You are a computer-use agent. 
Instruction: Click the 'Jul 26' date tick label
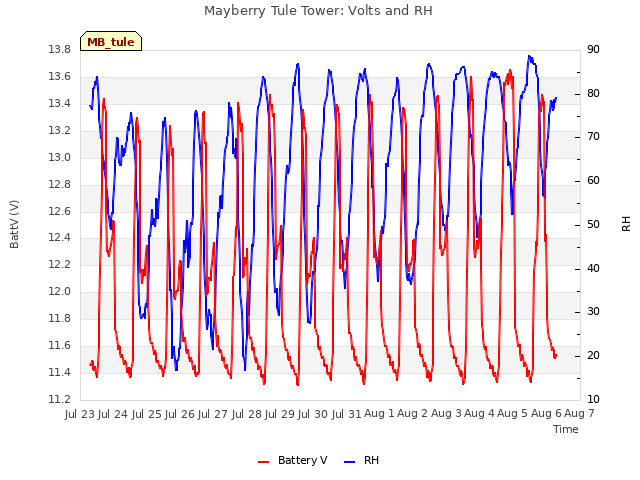point(181,414)
